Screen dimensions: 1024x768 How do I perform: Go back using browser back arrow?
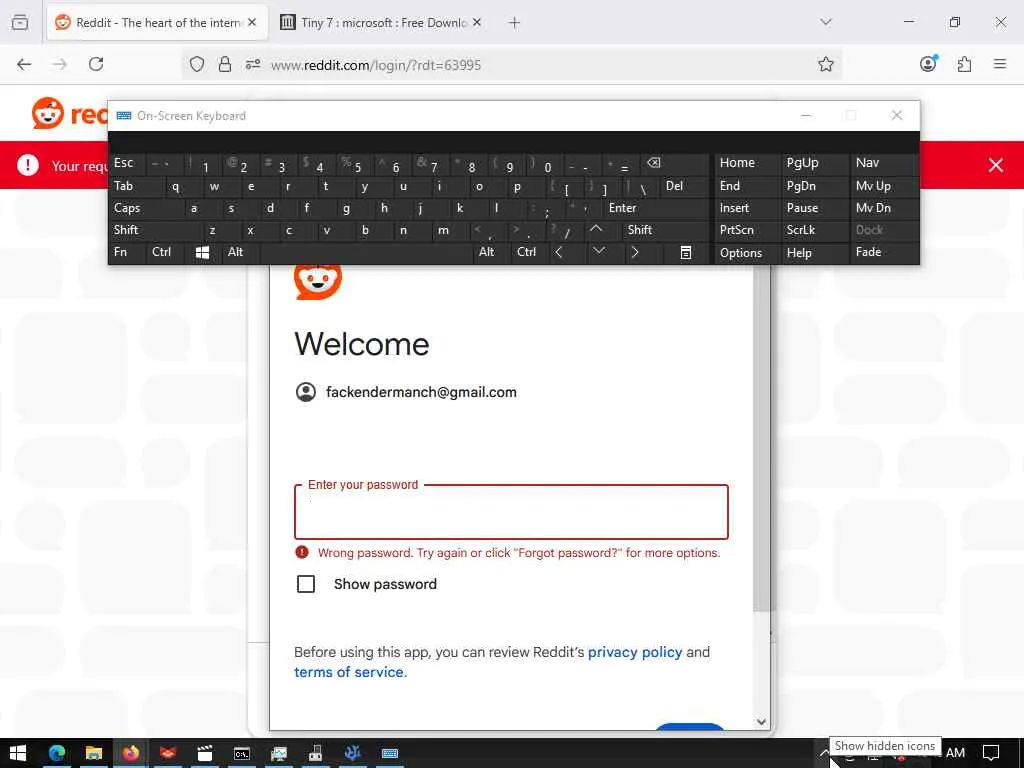tap(24, 64)
